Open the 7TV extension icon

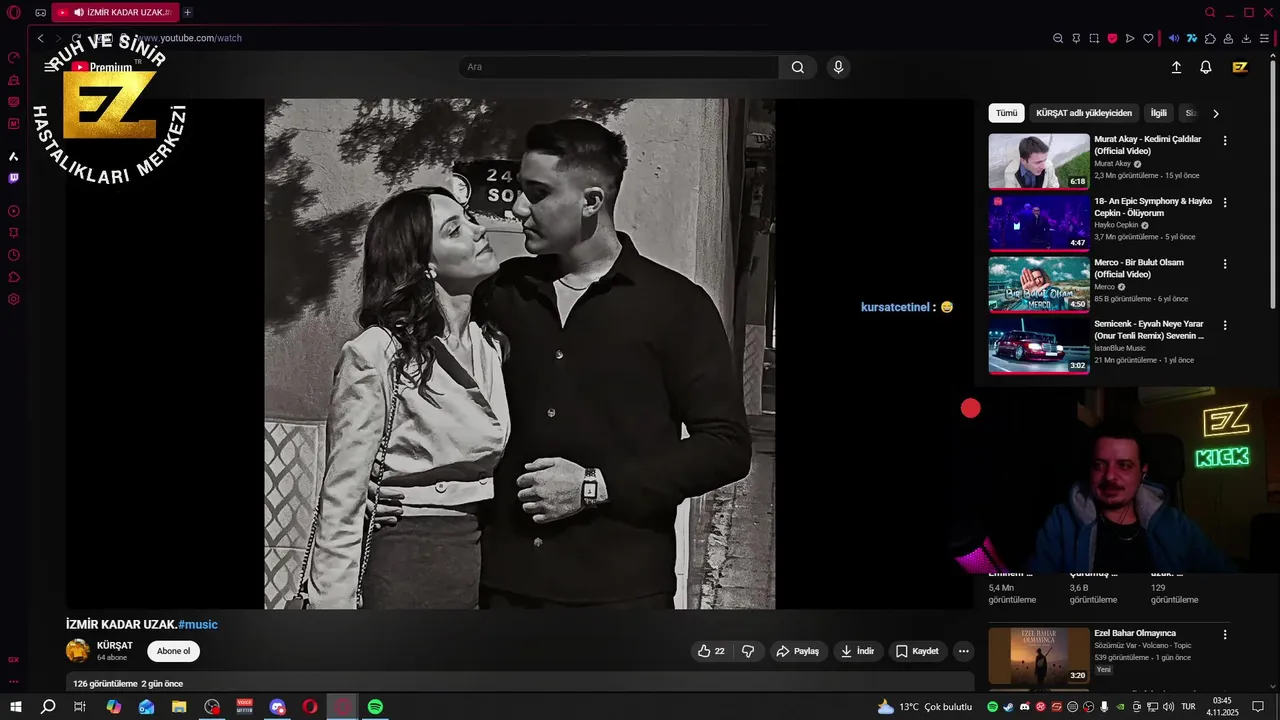point(1192,38)
